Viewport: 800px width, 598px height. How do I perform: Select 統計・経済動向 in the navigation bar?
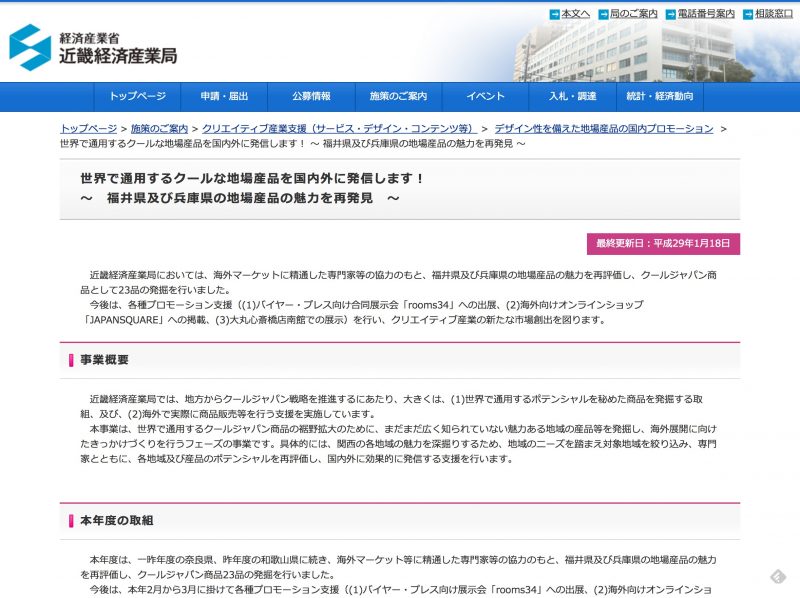(660, 96)
